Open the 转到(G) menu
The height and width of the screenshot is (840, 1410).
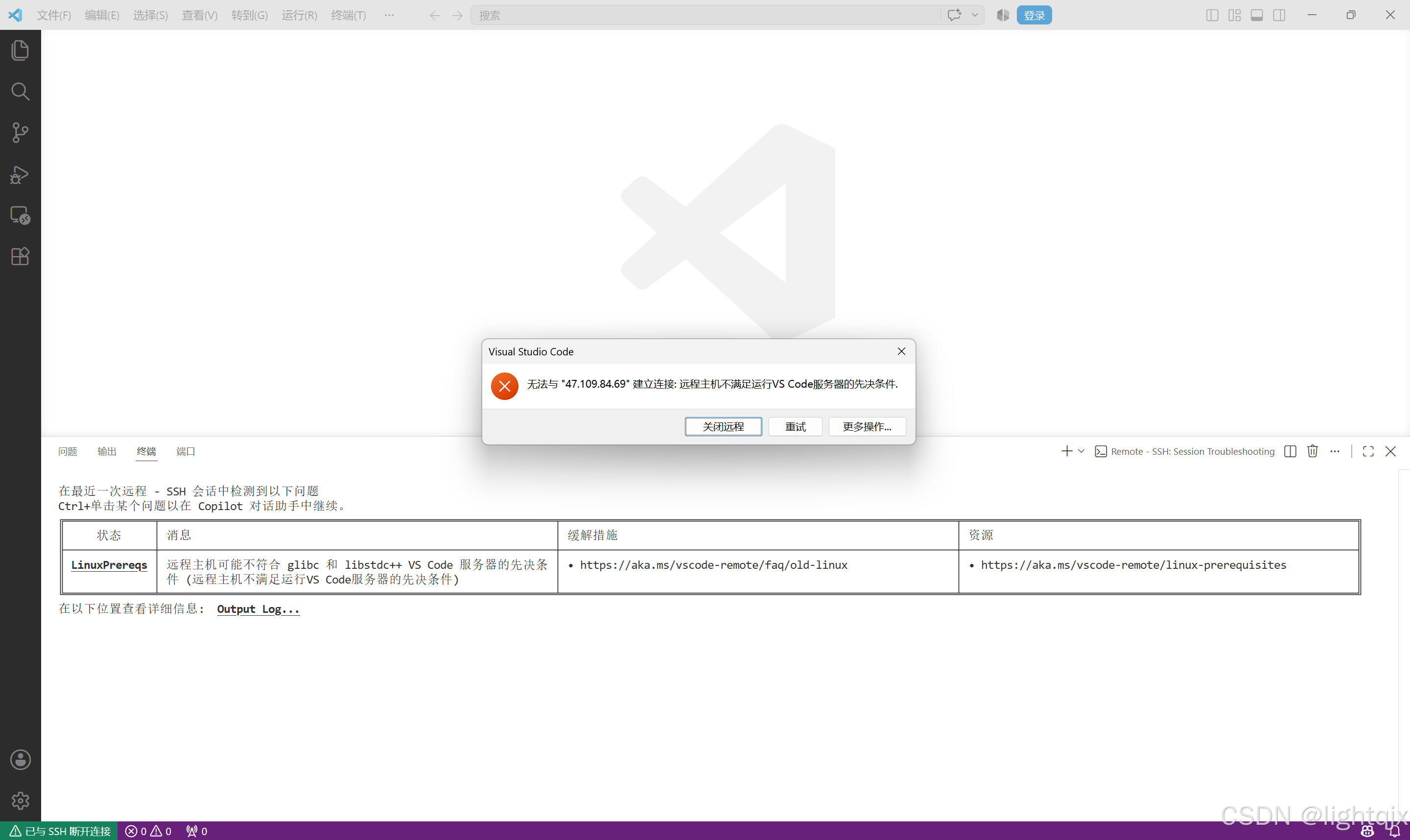point(250,15)
